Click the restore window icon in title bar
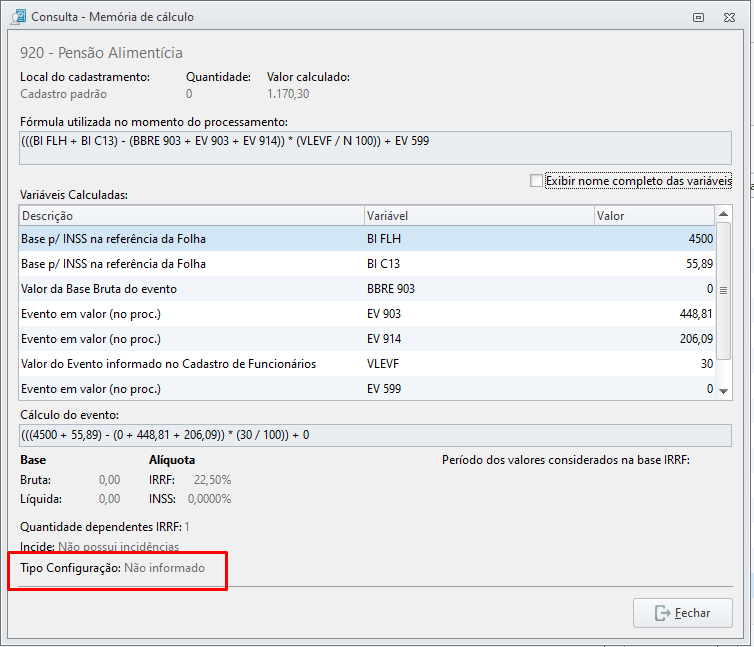The width and height of the screenshot is (754, 647). tap(698, 17)
